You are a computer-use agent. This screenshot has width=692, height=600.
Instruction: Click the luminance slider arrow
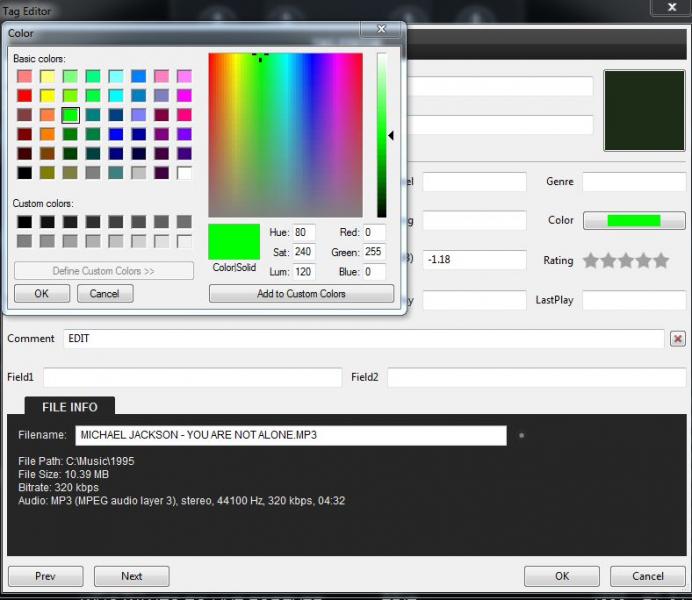pos(392,135)
